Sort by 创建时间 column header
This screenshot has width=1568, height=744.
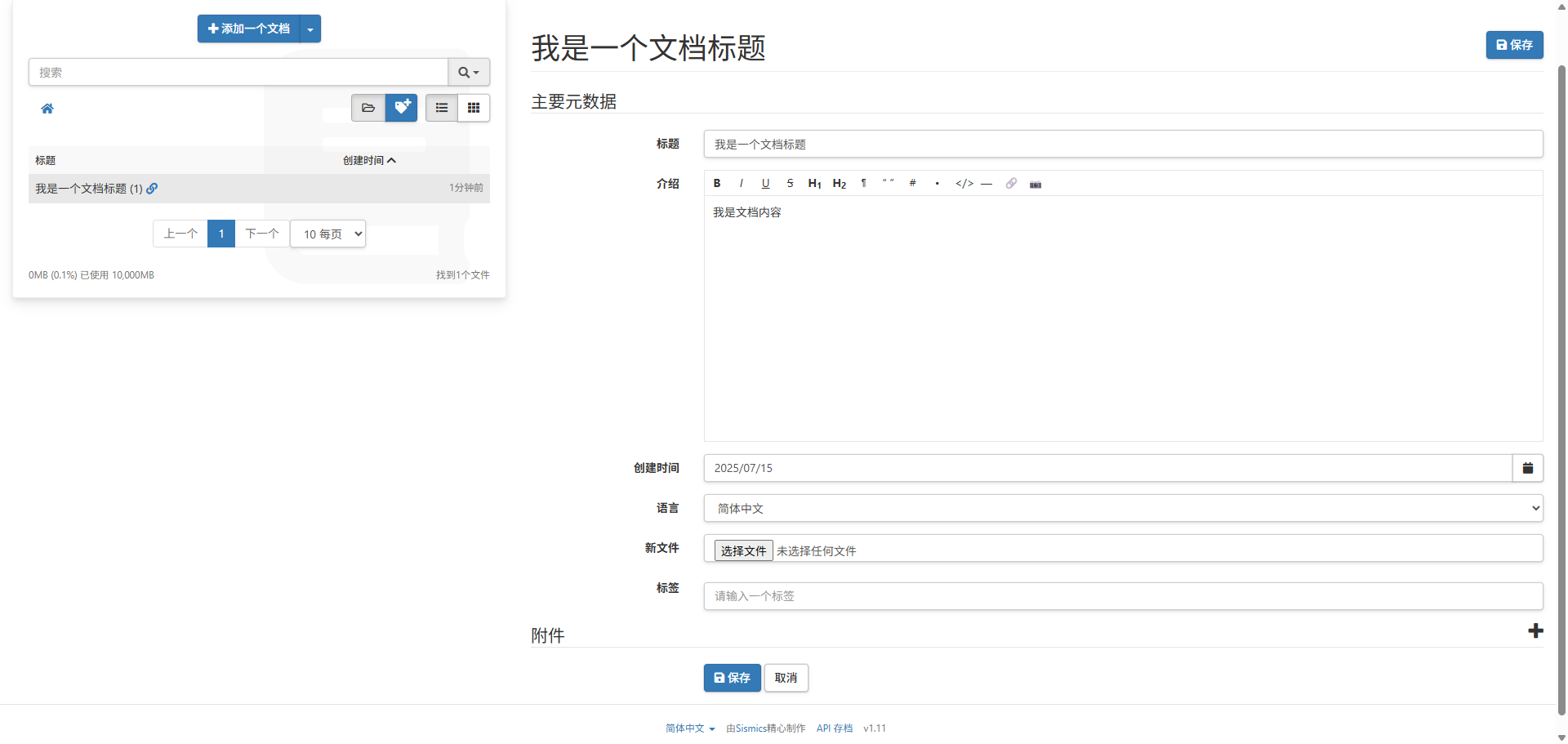369,160
